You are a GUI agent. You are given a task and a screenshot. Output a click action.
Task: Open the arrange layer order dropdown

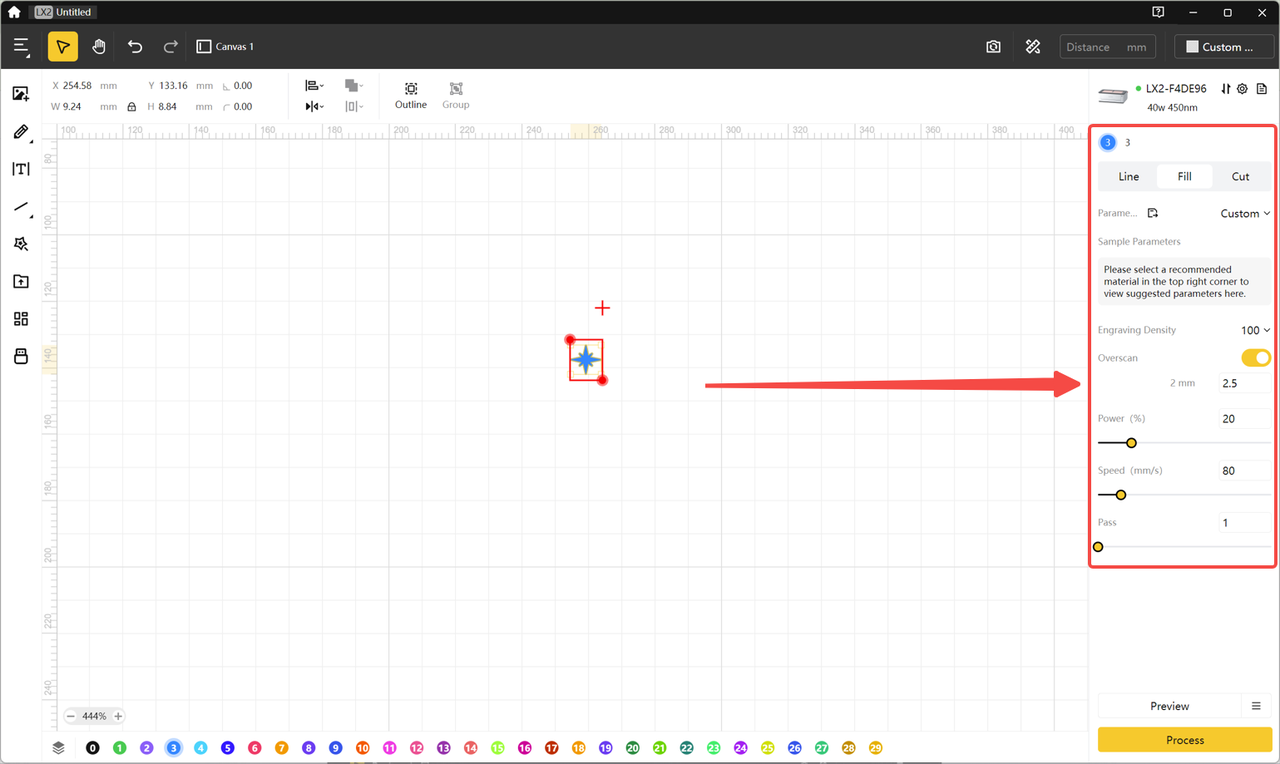pos(354,86)
